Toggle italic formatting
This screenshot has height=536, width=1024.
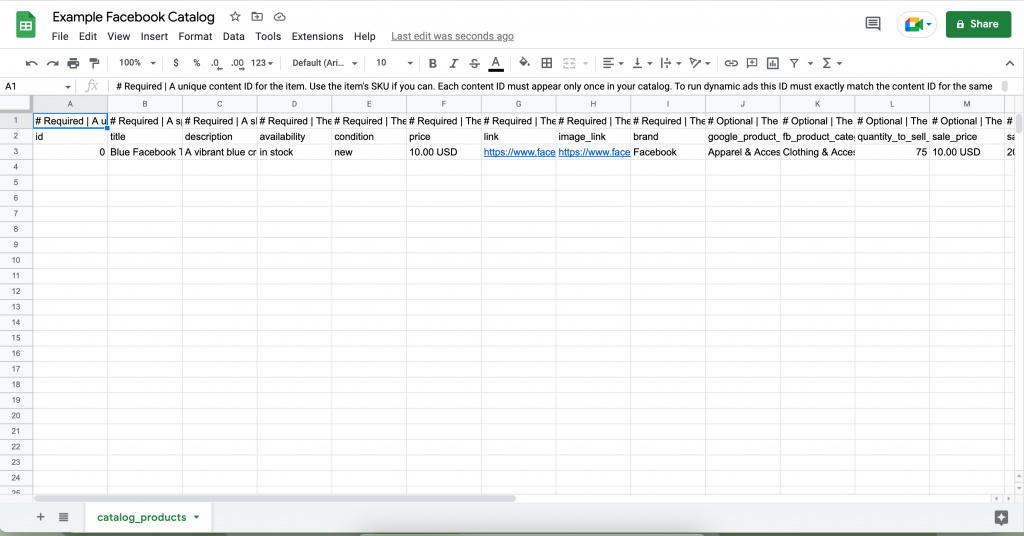(453, 63)
